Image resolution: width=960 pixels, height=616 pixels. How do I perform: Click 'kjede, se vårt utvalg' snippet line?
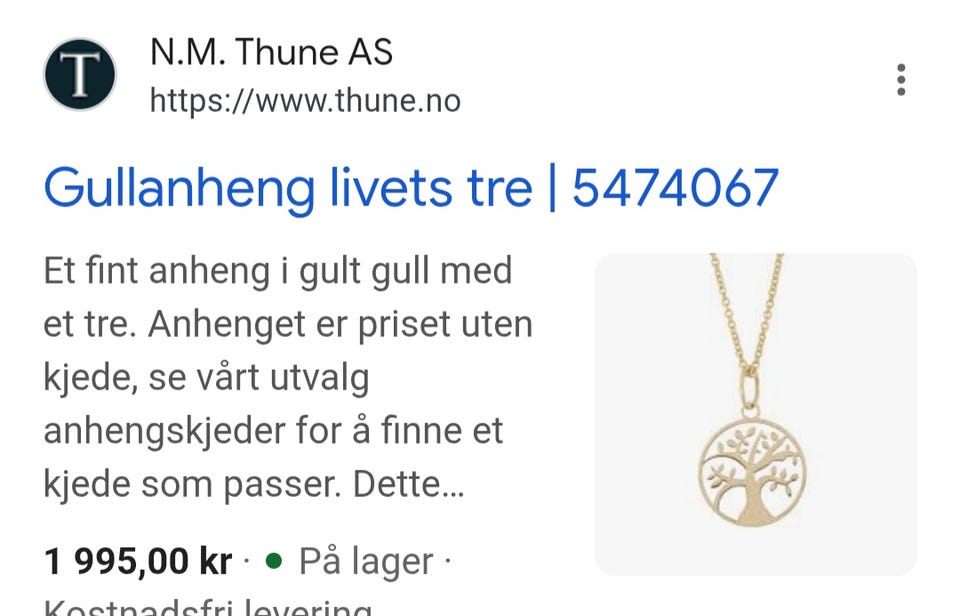tap(206, 378)
